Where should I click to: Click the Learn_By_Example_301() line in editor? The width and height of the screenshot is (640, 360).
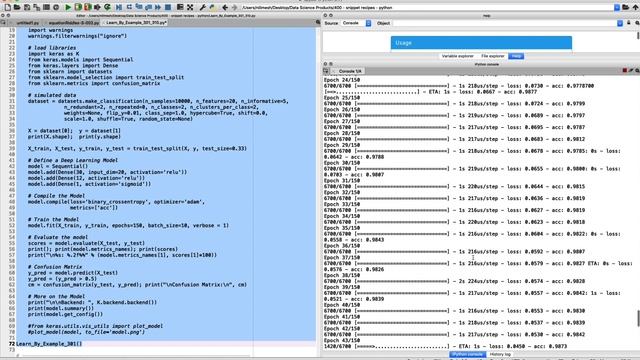pos(49,344)
